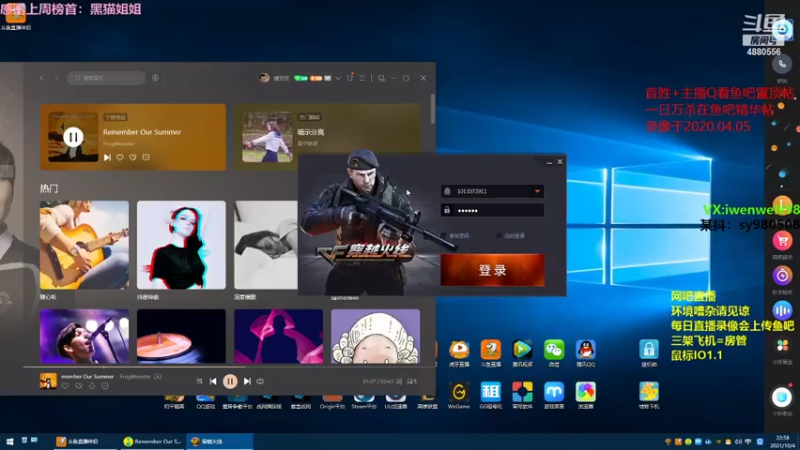Pause playback in bottom player bar
The image size is (800, 450).
coord(230,381)
